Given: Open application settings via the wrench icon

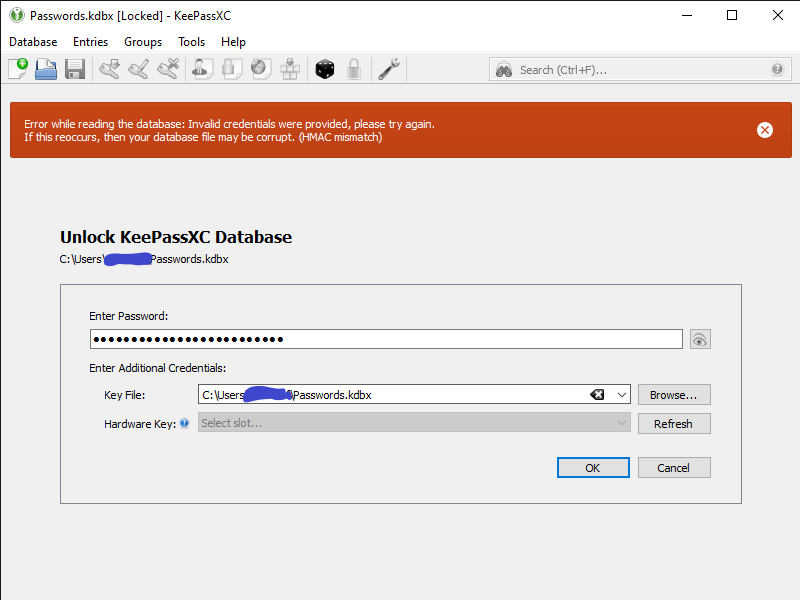Looking at the screenshot, I should [x=390, y=68].
